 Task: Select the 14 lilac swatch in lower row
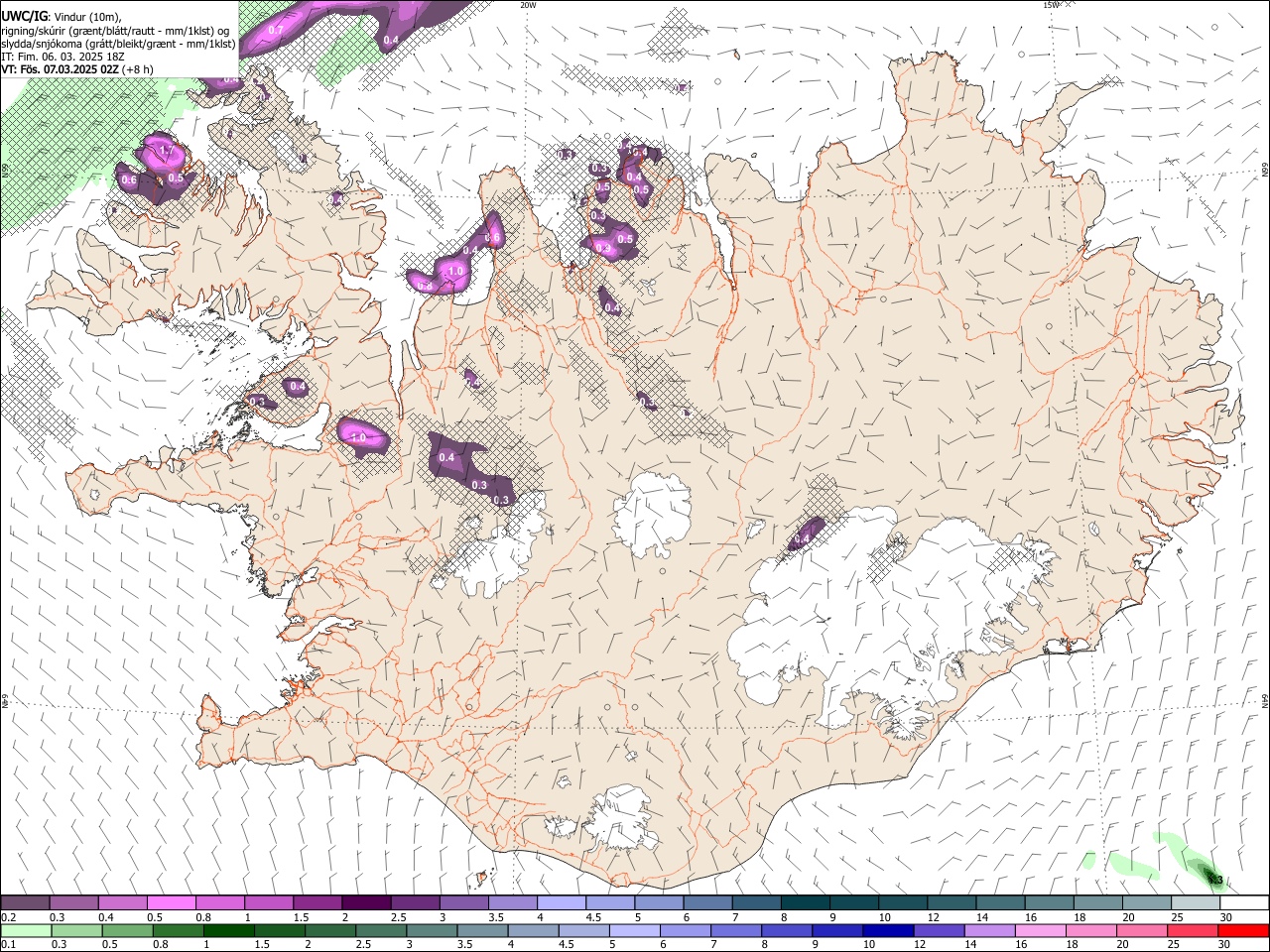pyautogui.click(x=989, y=930)
